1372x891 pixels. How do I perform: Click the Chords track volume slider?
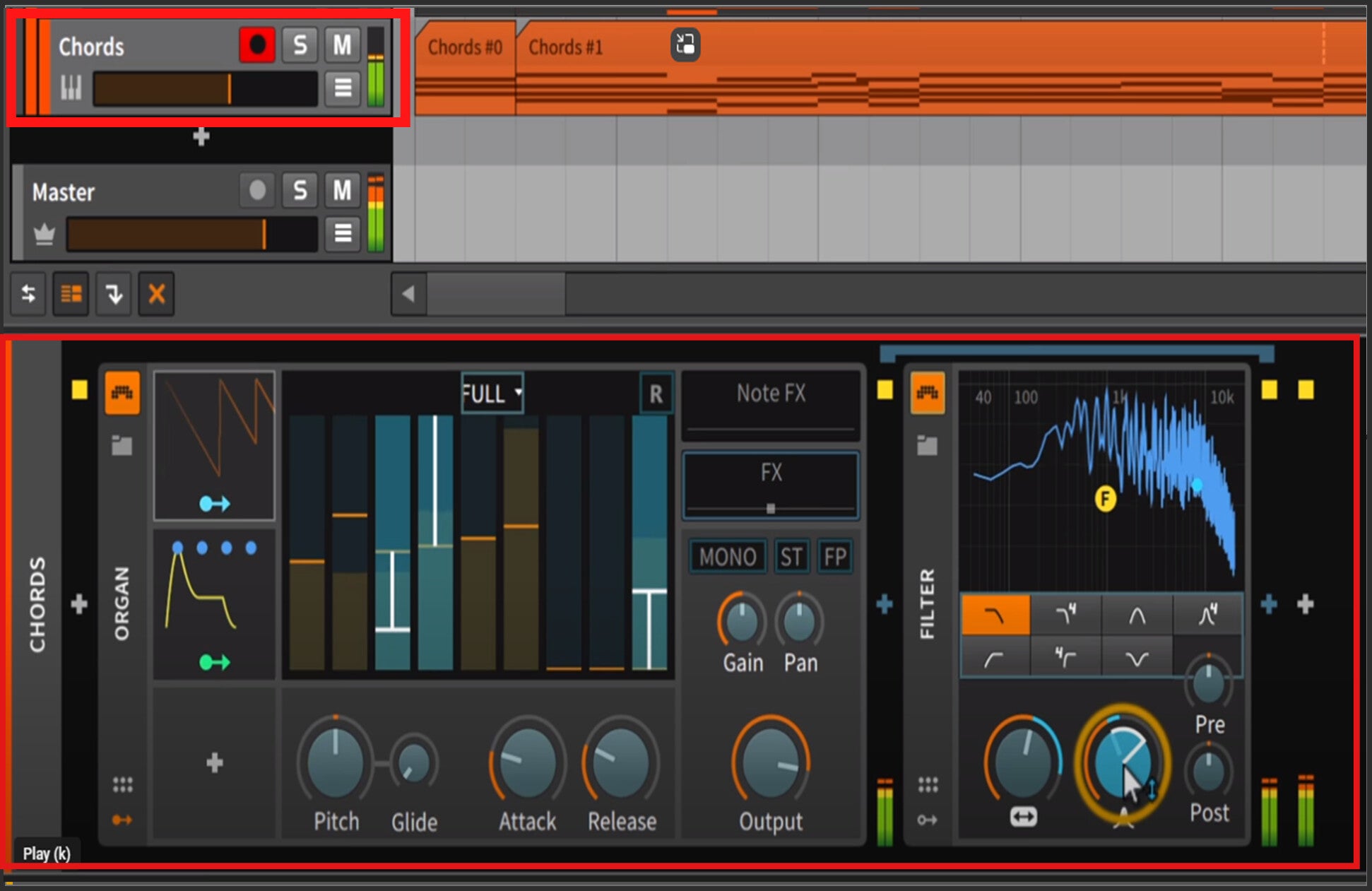205,89
